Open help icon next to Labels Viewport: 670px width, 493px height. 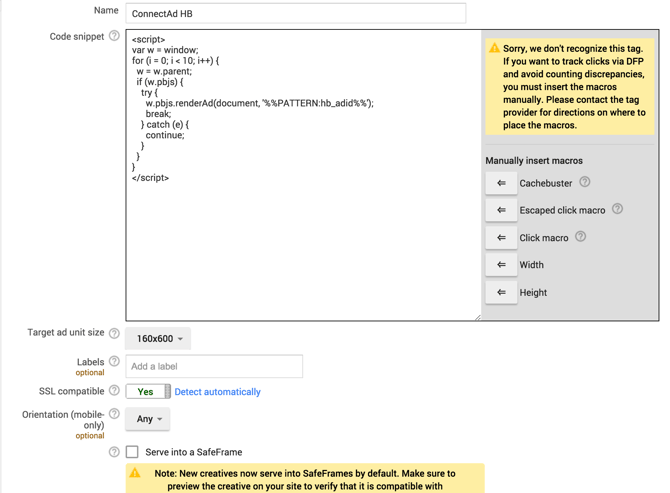pyautogui.click(x=114, y=361)
